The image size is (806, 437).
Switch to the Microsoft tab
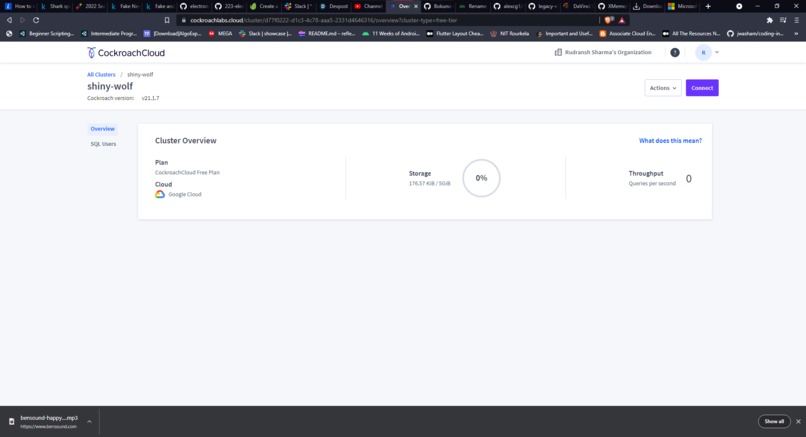click(x=683, y=6)
